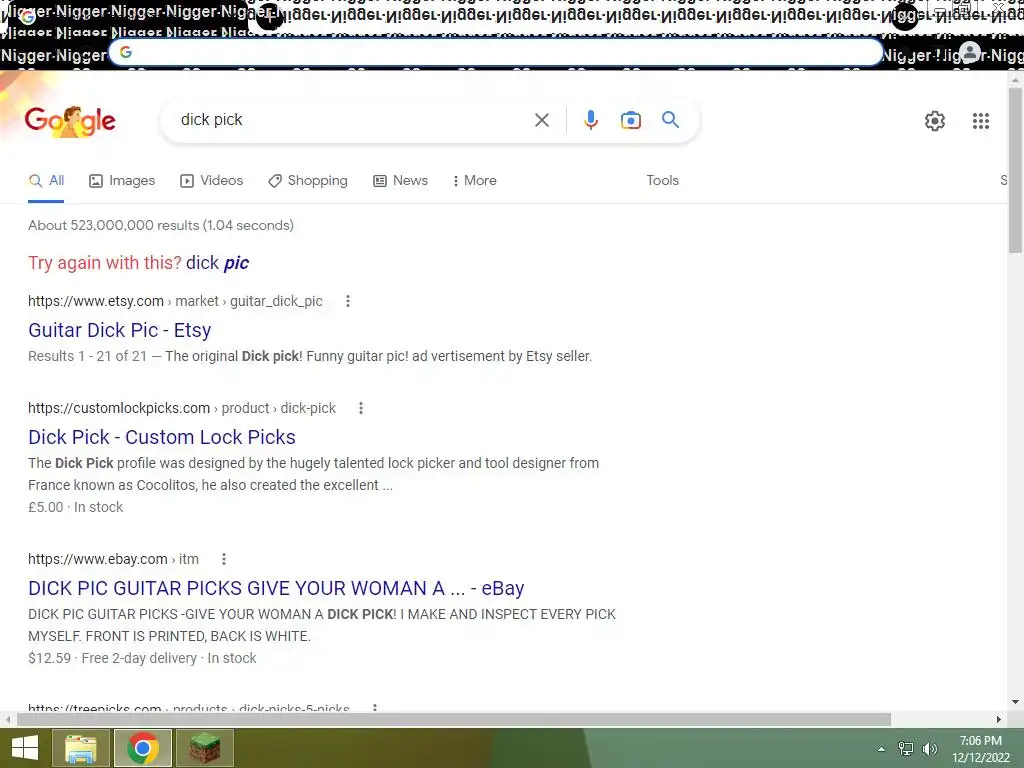Image resolution: width=1024 pixels, height=768 pixels.
Task: Focus the browser address bar
Action: pyautogui.click(x=496, y=52)
